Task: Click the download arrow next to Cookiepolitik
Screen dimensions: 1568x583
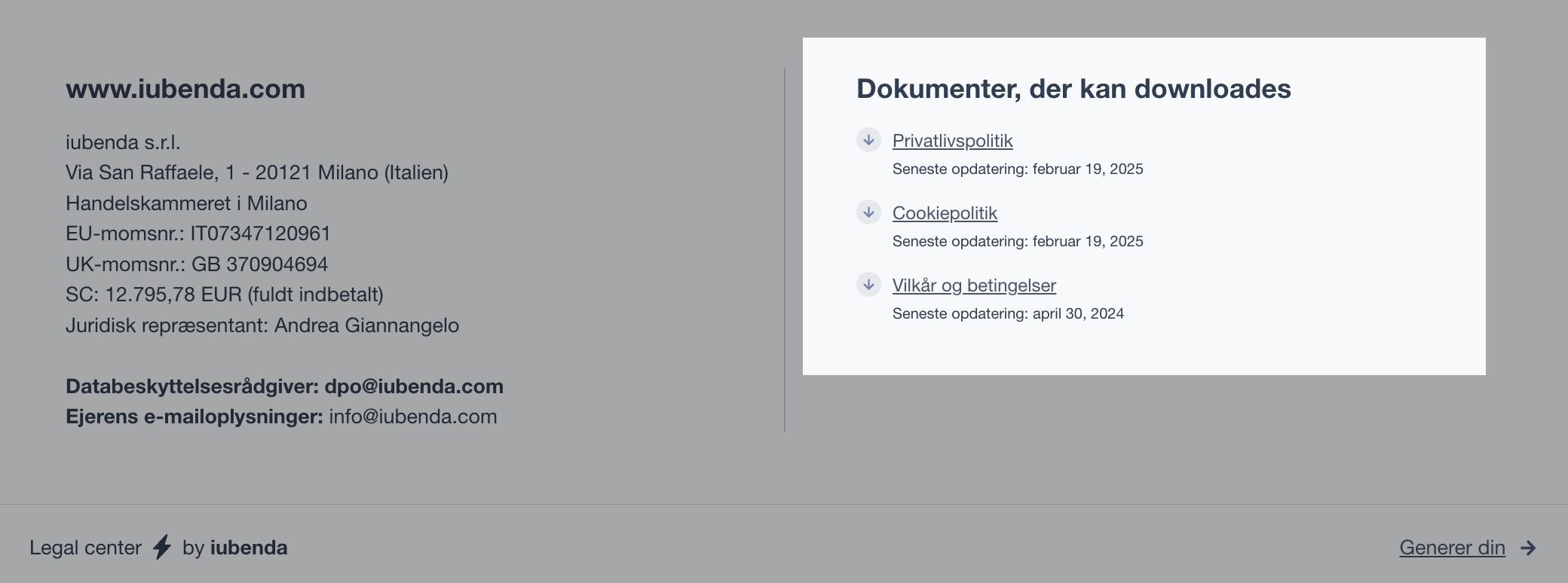Action: click(868, 212)
